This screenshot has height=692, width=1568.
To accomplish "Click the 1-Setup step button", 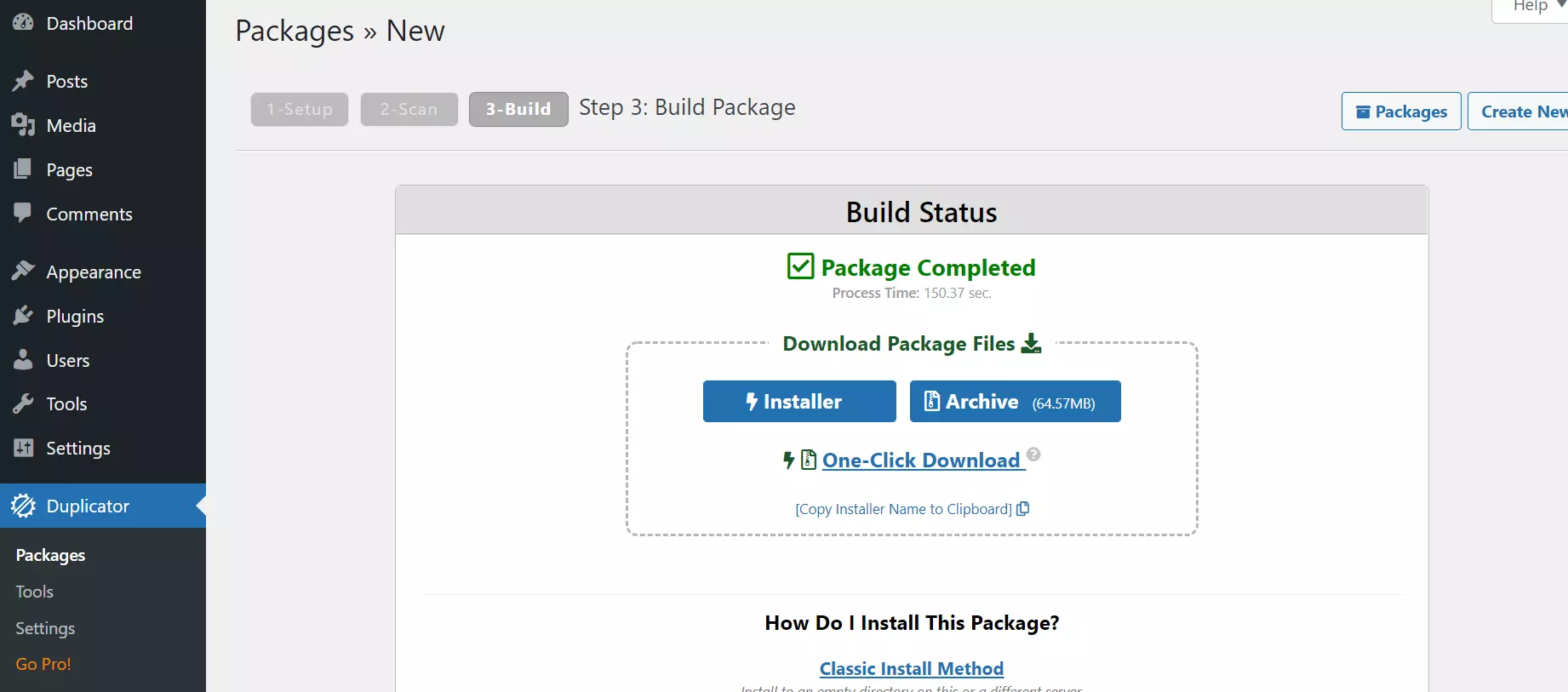I will tap(300, 109).
